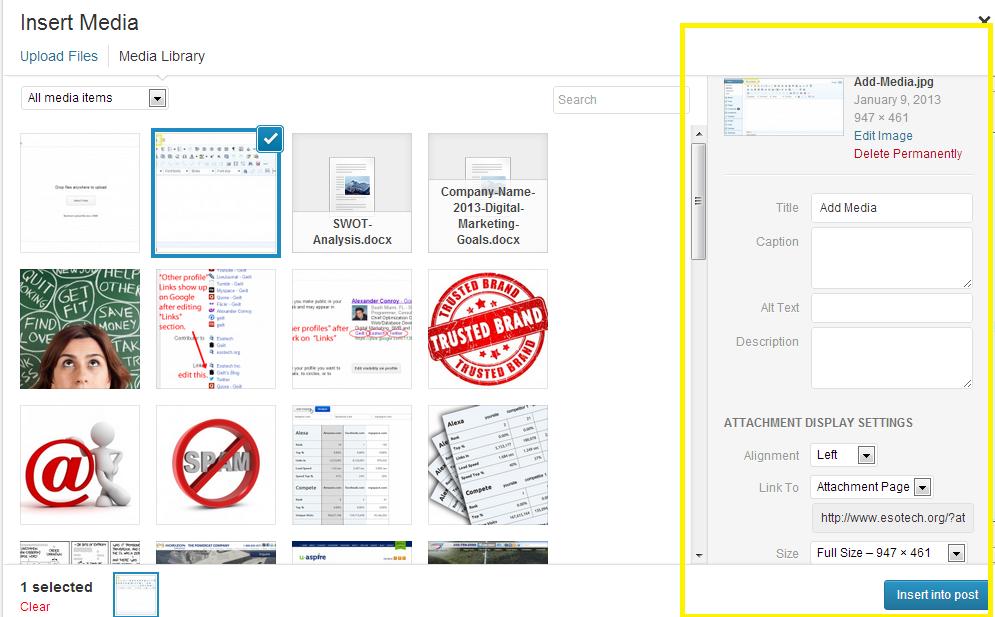
Task: Select the Alexander Conroy profile screenshot thumbnail
Action: click(x=352, y=329)
